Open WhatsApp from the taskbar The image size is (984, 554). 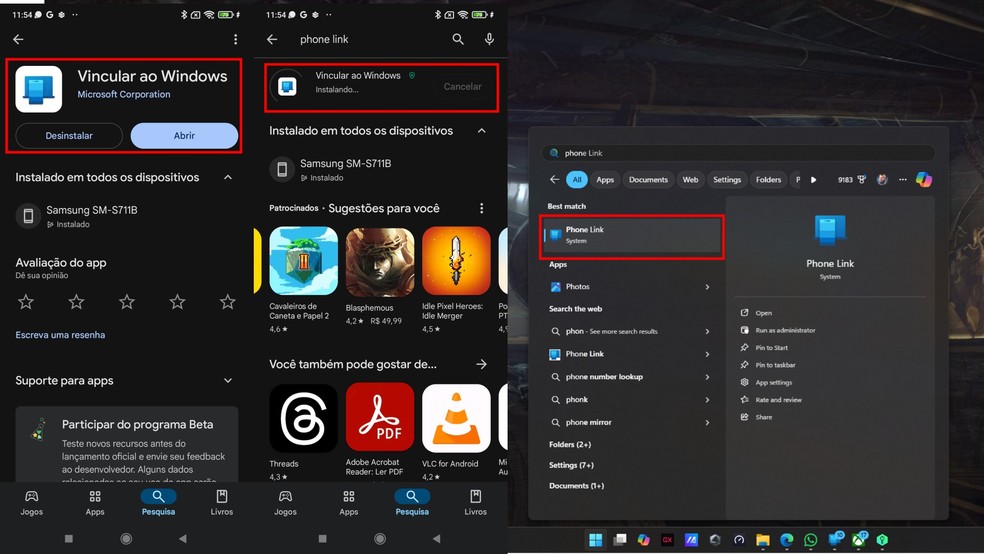coord(811,540)
